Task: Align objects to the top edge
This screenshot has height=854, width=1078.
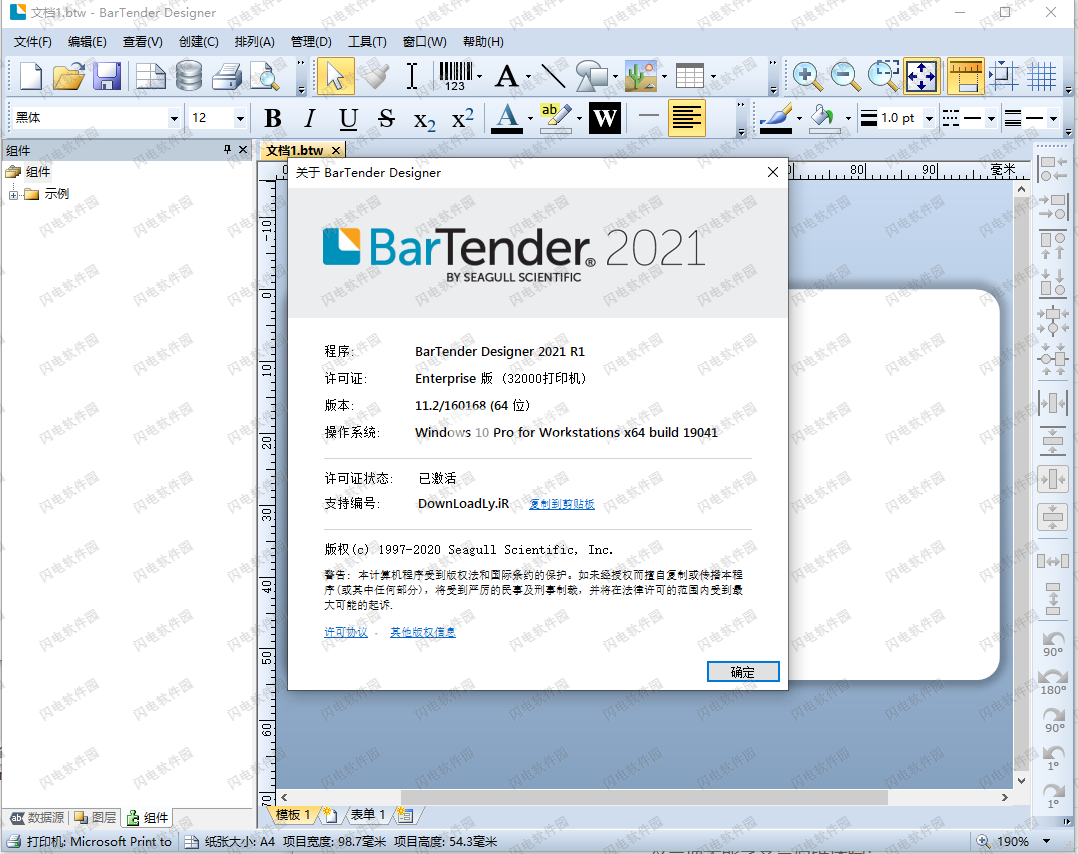Action: 1053,245
